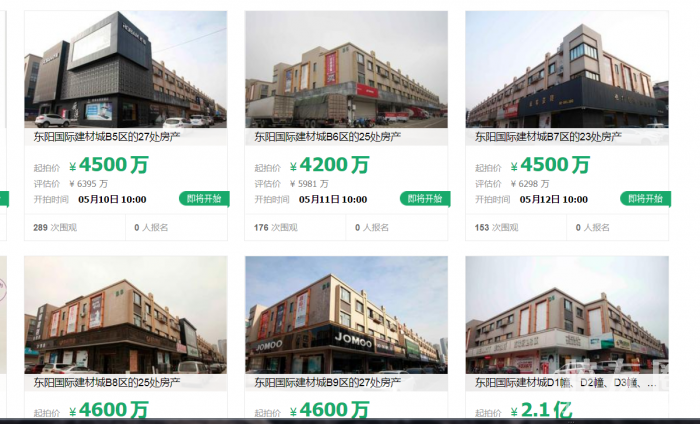Viewport: 700px width, 424px height.
Task: Click the ¥2.1亿 starting price
Action: click(x=541, y=410)
